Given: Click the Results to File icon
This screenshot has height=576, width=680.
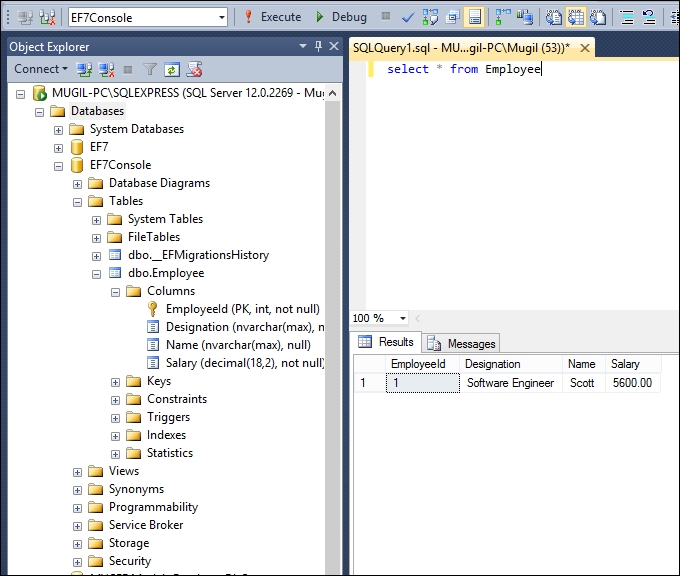Looking at the screenshot, I should point(598,17).
